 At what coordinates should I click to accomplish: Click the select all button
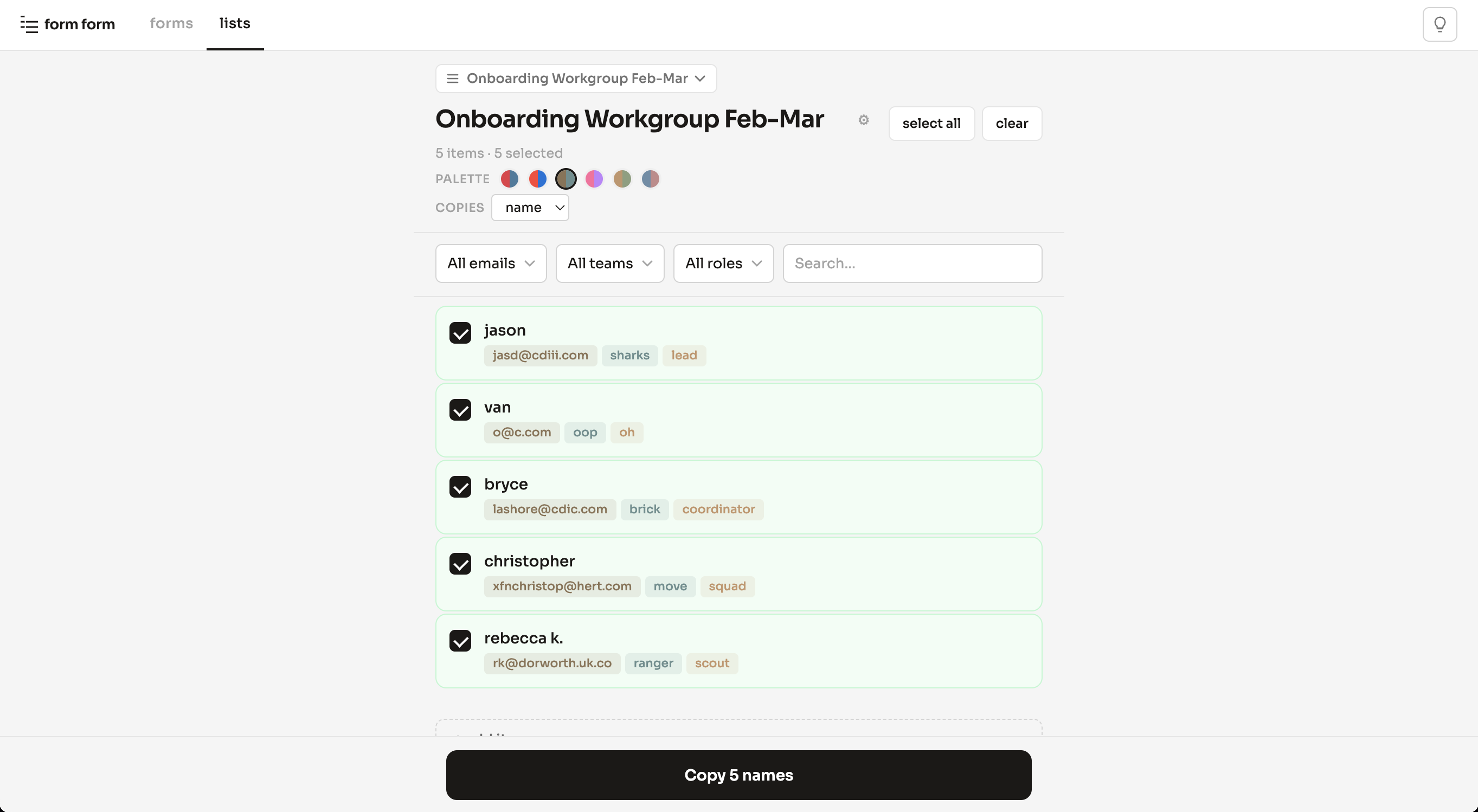(931, 123)
